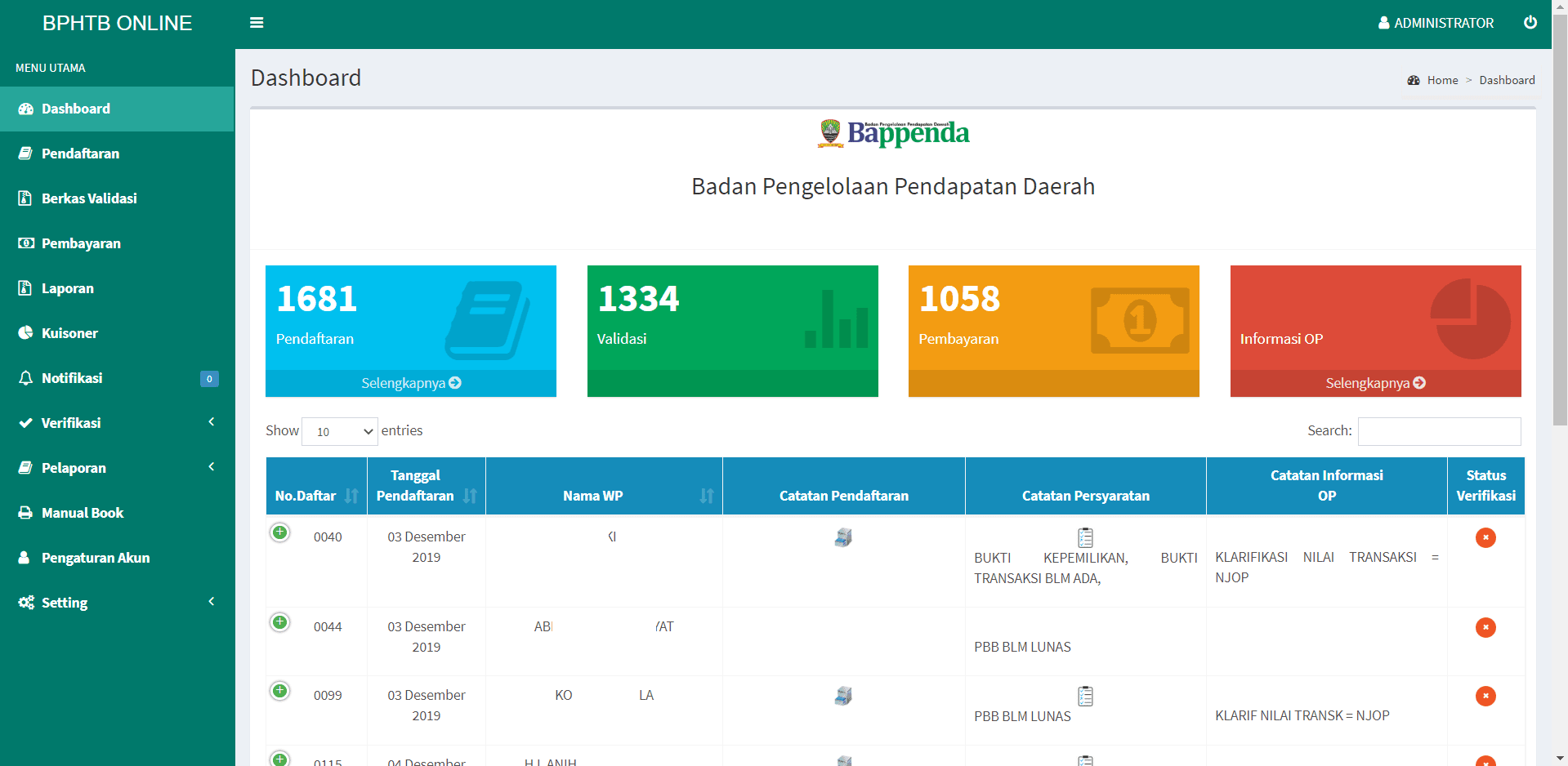Open Dashboard in the sidebar
This screenshot has width=1568, height=766.
[117, 109]
